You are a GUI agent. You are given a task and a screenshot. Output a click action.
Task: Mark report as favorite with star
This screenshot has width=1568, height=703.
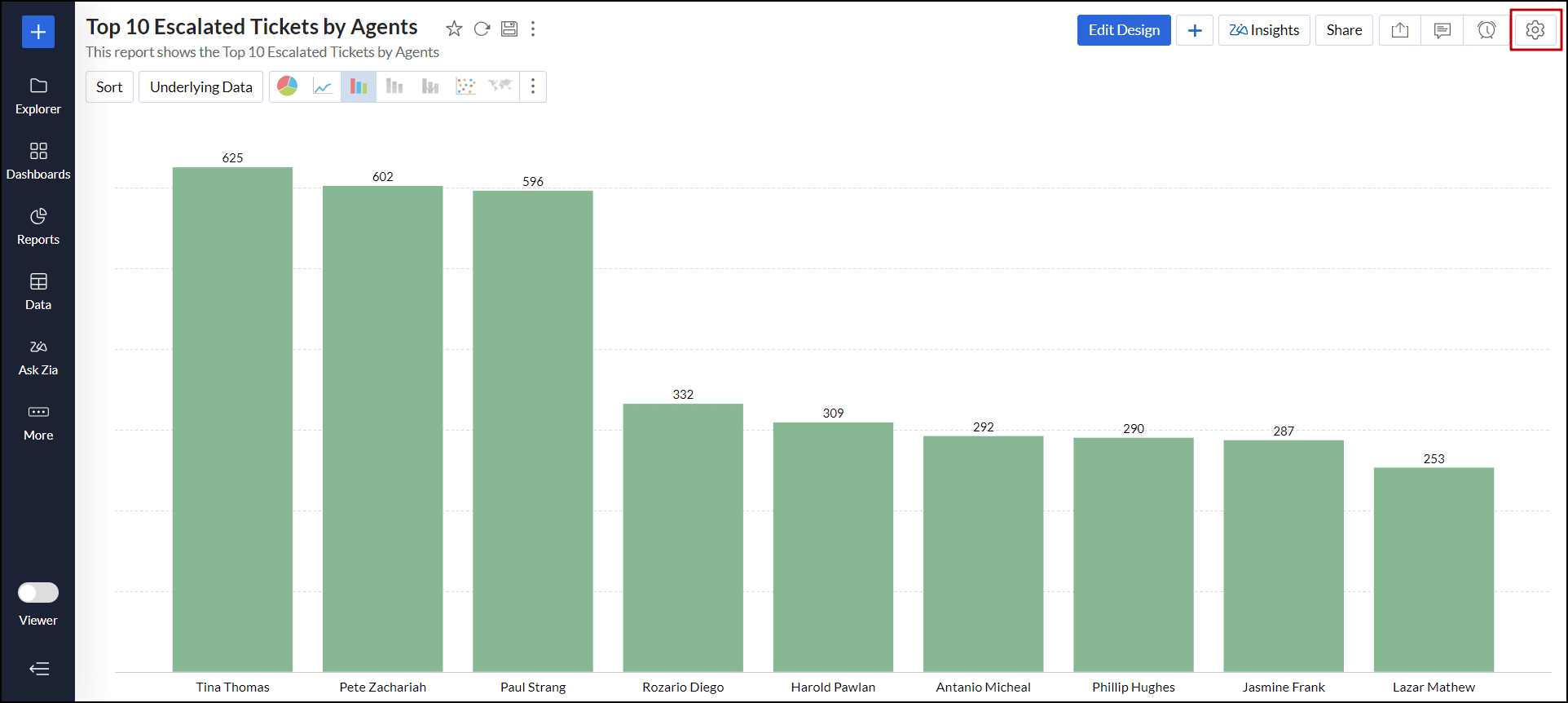454,29
